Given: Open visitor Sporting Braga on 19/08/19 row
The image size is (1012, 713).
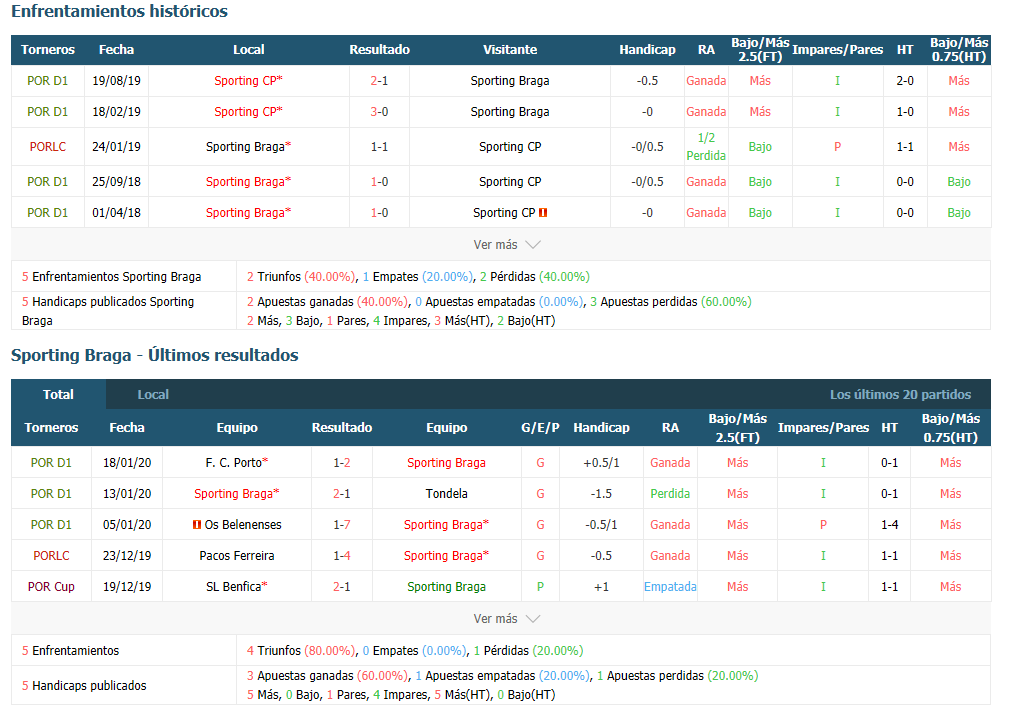Looking at the screenshot, I should 510,81.
